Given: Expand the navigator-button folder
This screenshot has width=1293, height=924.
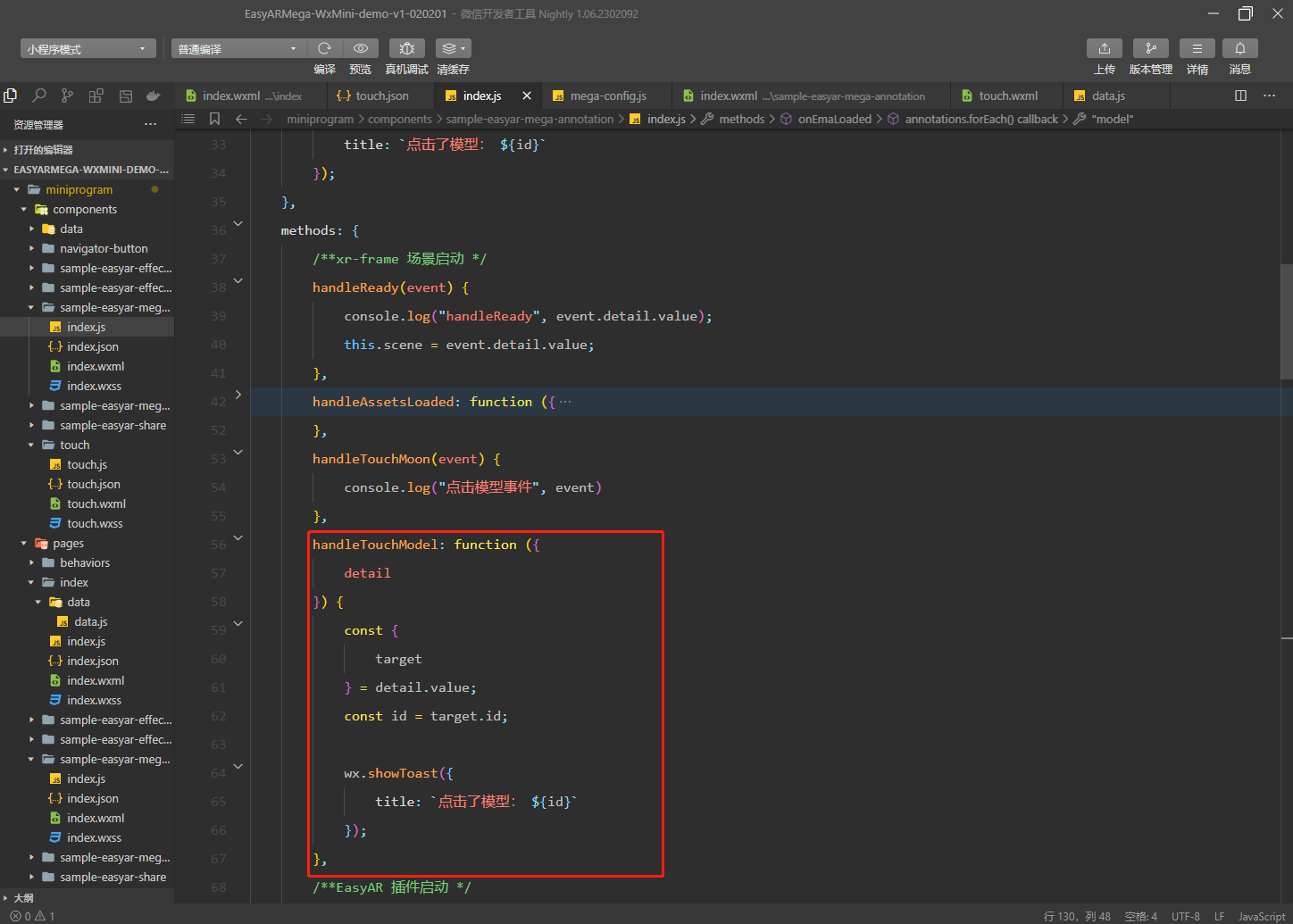Looking at the screenshot, I should coord(31,248).
